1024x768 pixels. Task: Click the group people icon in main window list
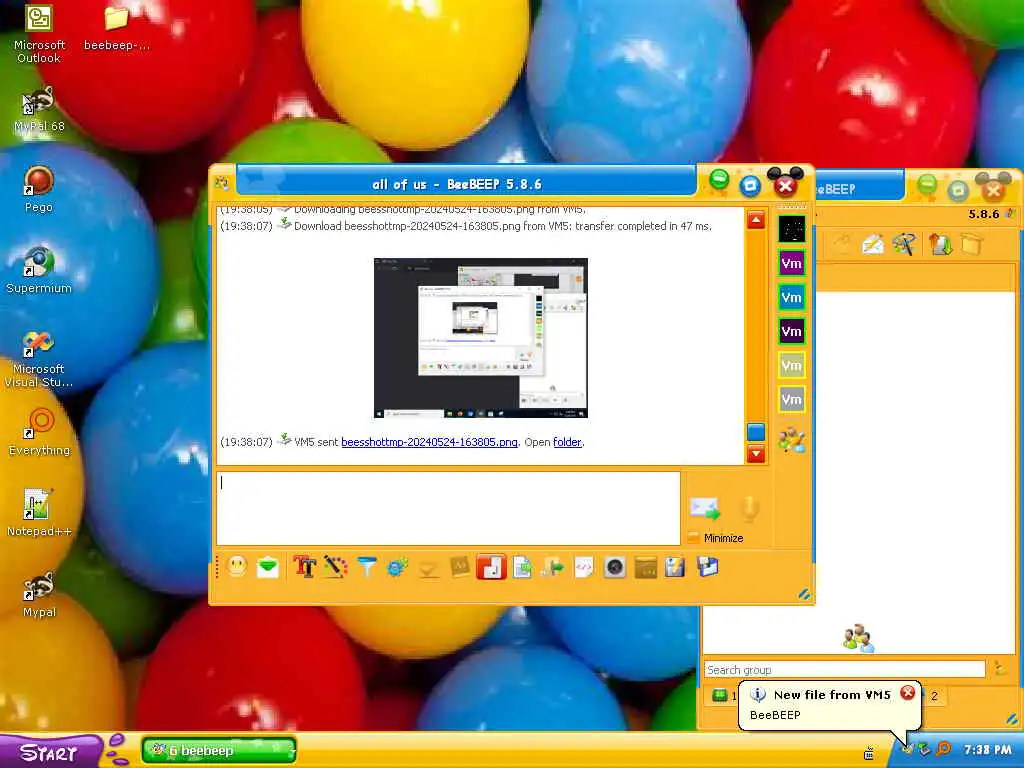point(857,637)
